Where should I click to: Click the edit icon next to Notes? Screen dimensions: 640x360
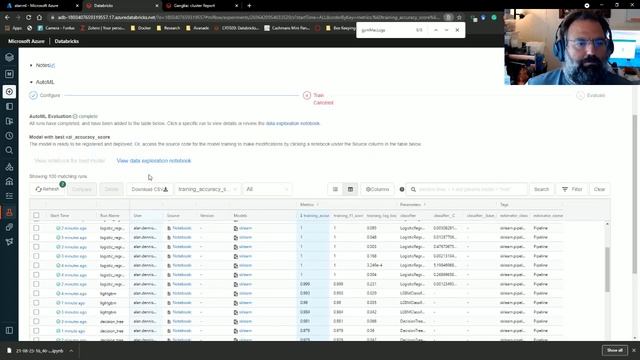point(53,65)
